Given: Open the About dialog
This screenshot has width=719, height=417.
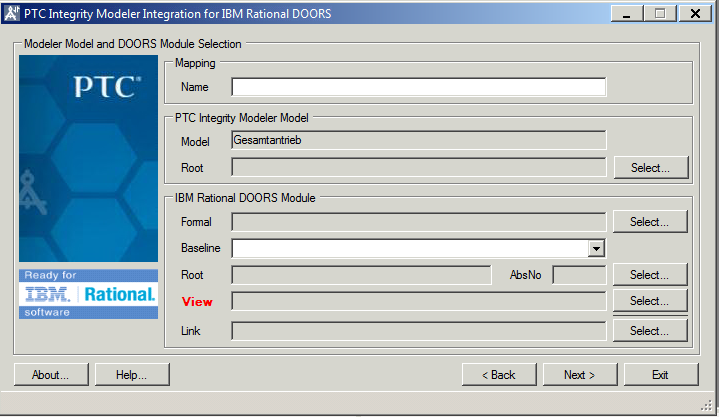Looking at the screenshot, I should point(51,375).
